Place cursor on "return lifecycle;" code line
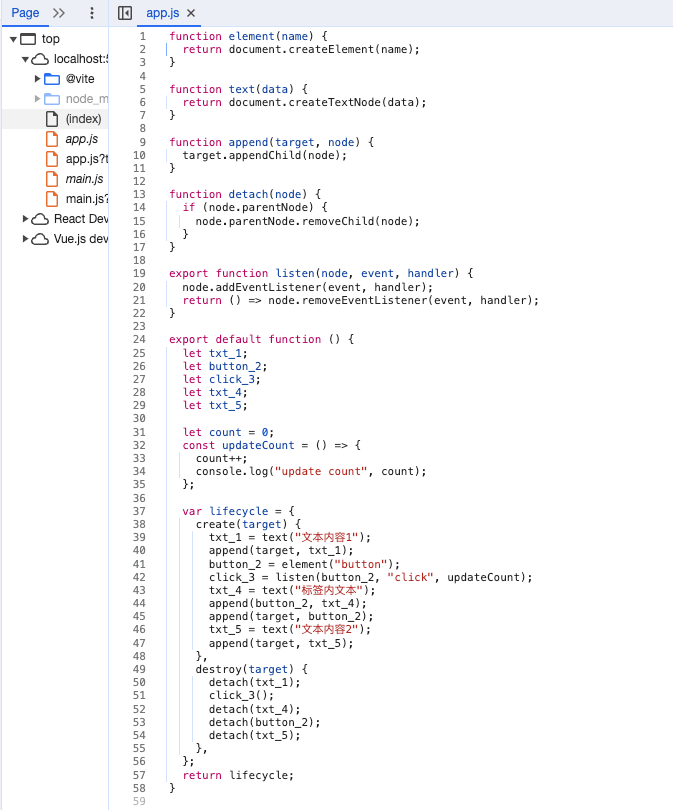This screenshot has width=673, height=810. 238,775
